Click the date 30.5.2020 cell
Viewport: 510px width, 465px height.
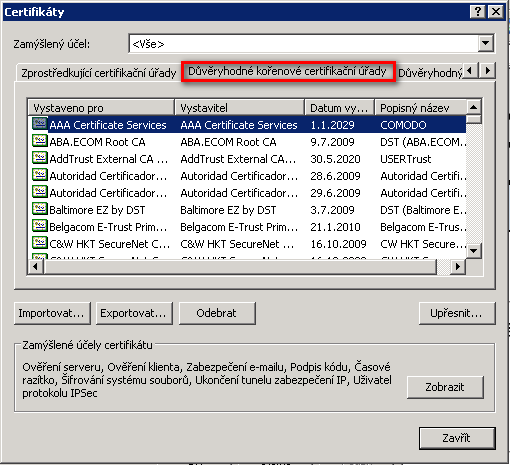pos(335,159)
